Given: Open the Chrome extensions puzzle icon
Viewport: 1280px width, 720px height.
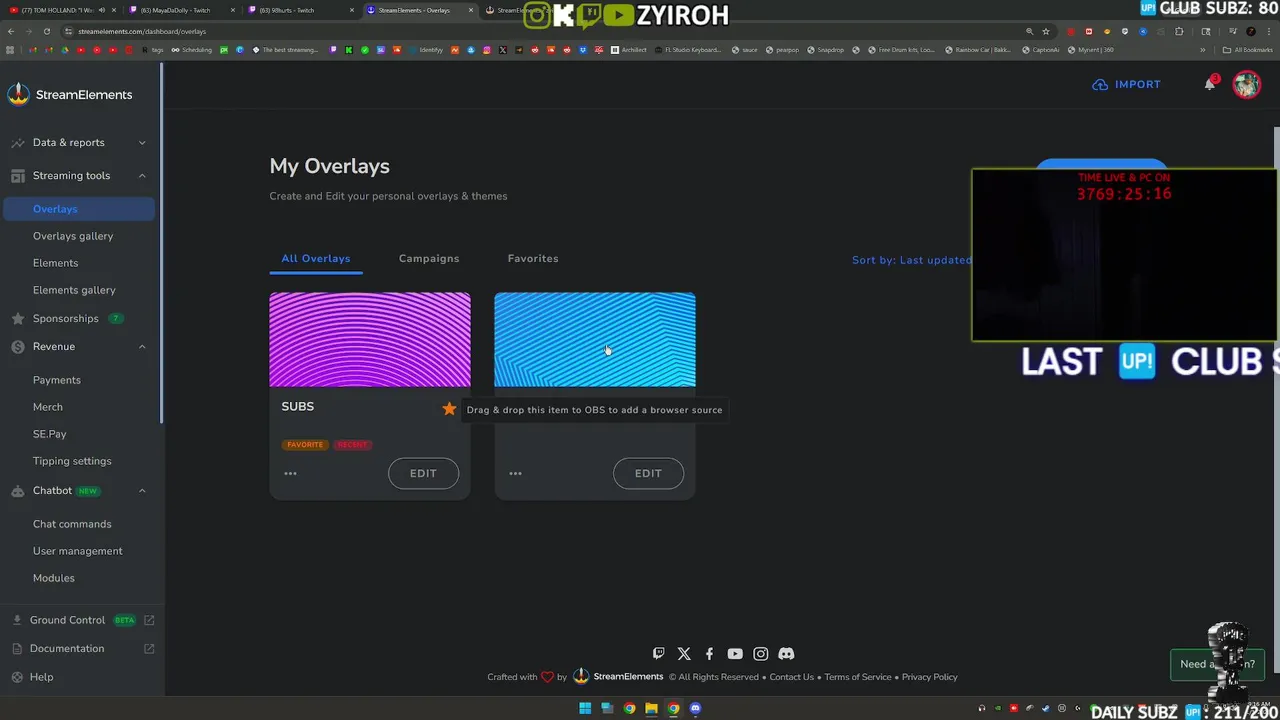Looking at the screenshot, I should point(1179,31).
